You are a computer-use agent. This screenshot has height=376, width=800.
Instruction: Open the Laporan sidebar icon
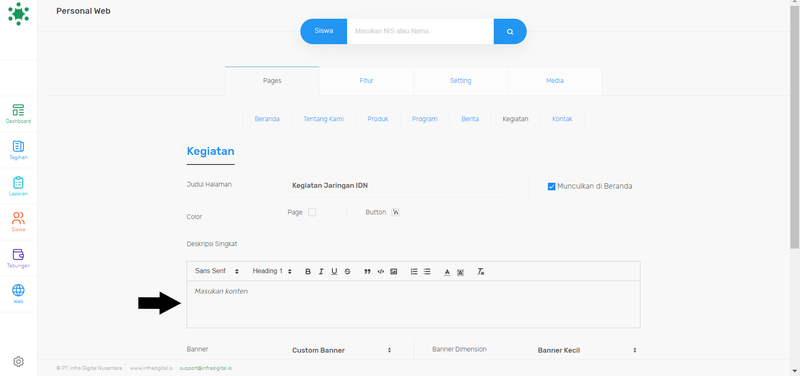pyautogui.click(x=18, y=186)
